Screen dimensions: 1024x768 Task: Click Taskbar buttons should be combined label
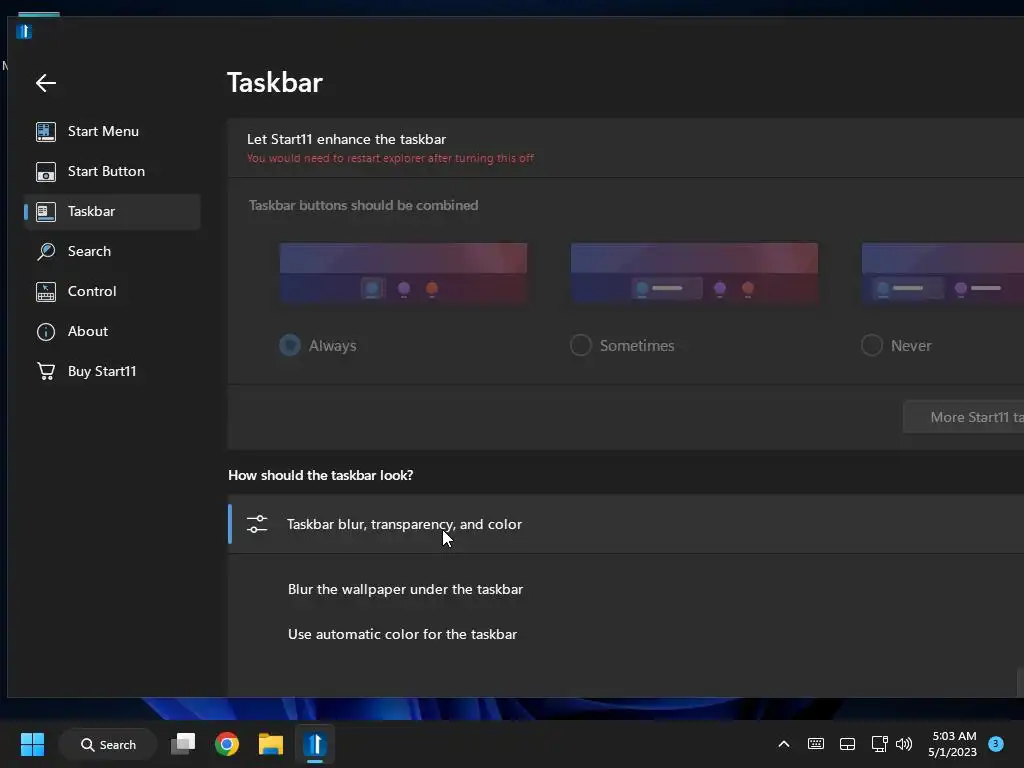[x=363, y=205]
